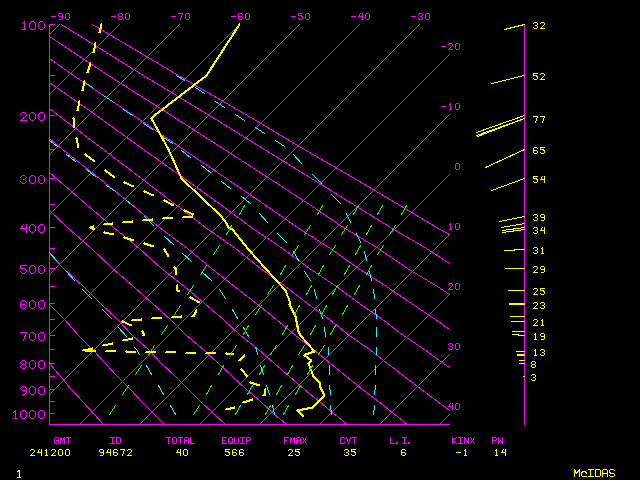
Task: Click the frame number 1 at bottom left
Action: [x=18, y=472]
